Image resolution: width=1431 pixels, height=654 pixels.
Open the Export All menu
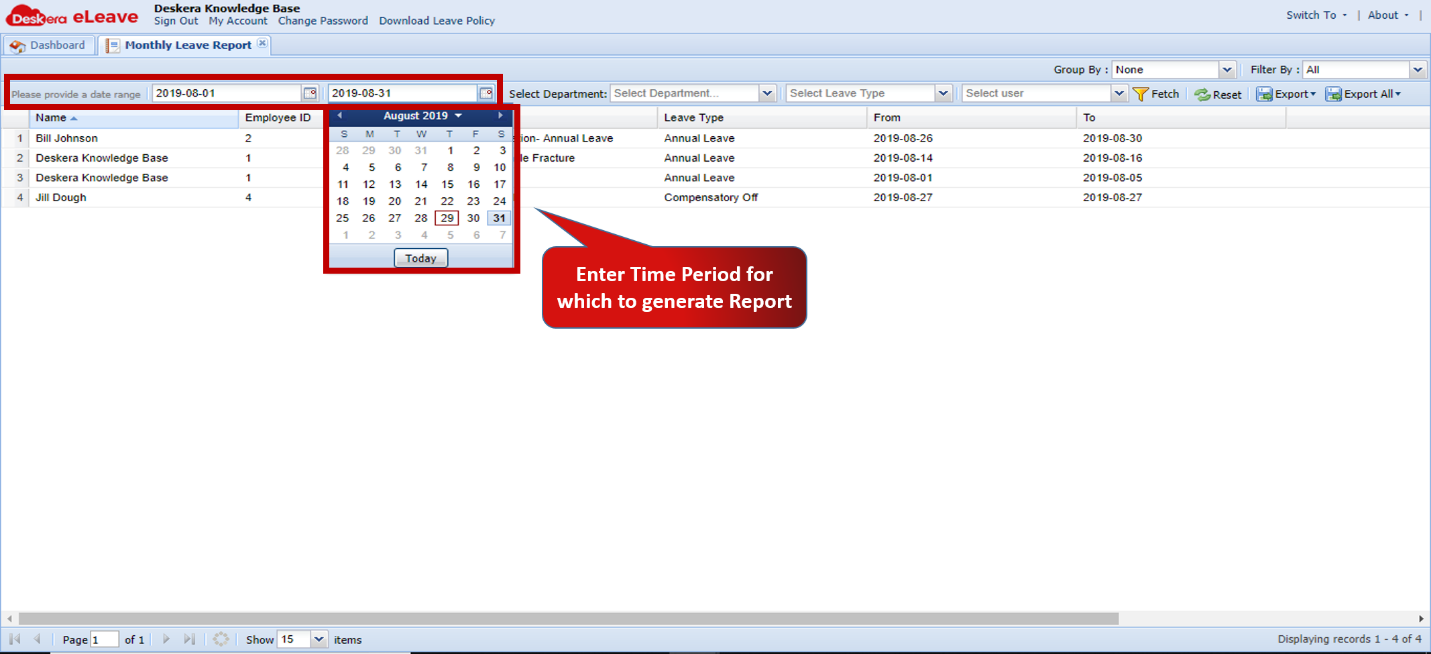[x=1364, y=94]
